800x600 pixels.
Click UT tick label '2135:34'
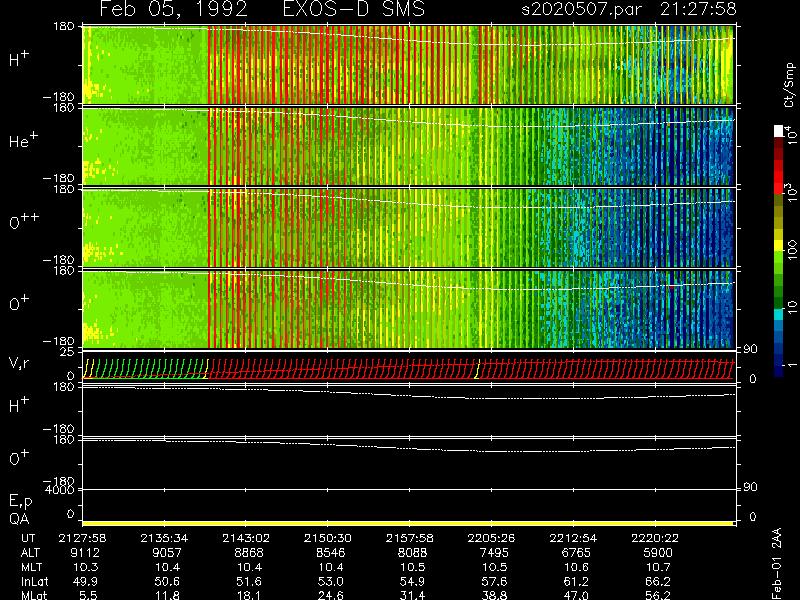tap(164, 538)
